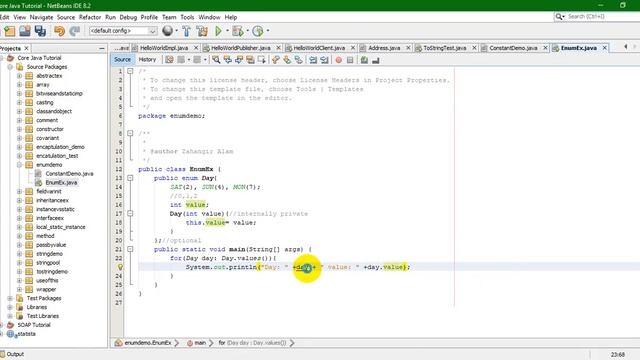Select ConstantDemo.java in project tree
Image resolution: width=640 pixels, height=360 pixels.
coord(69,174)
